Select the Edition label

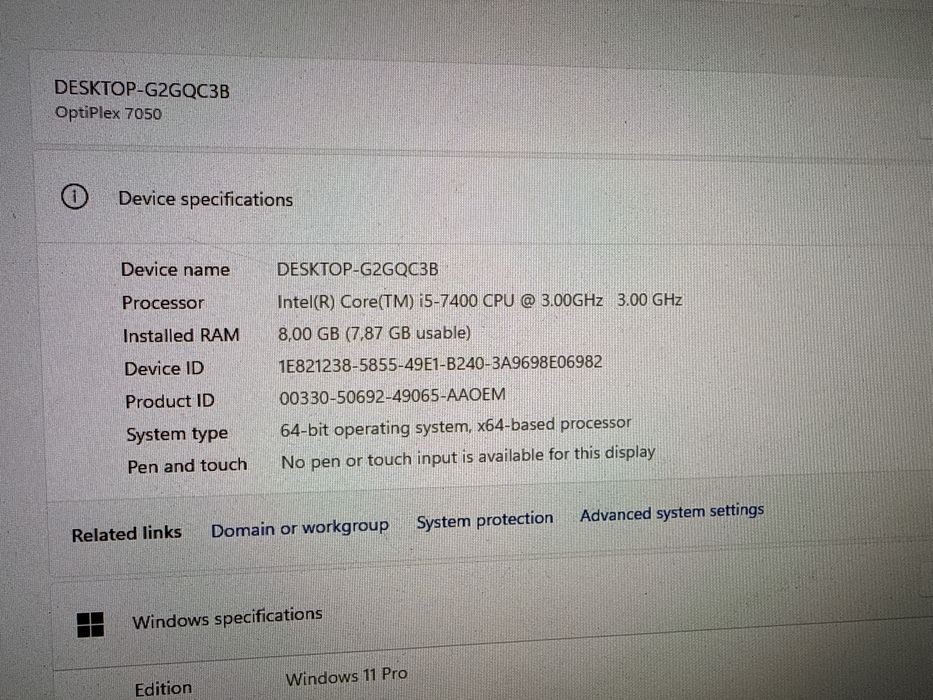163,689
